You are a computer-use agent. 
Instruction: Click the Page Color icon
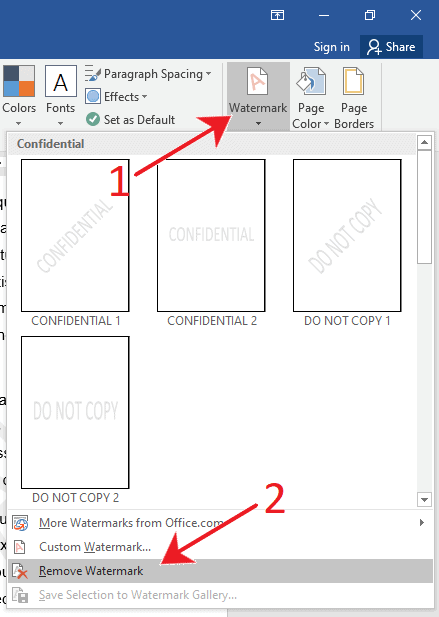point(311,81)
